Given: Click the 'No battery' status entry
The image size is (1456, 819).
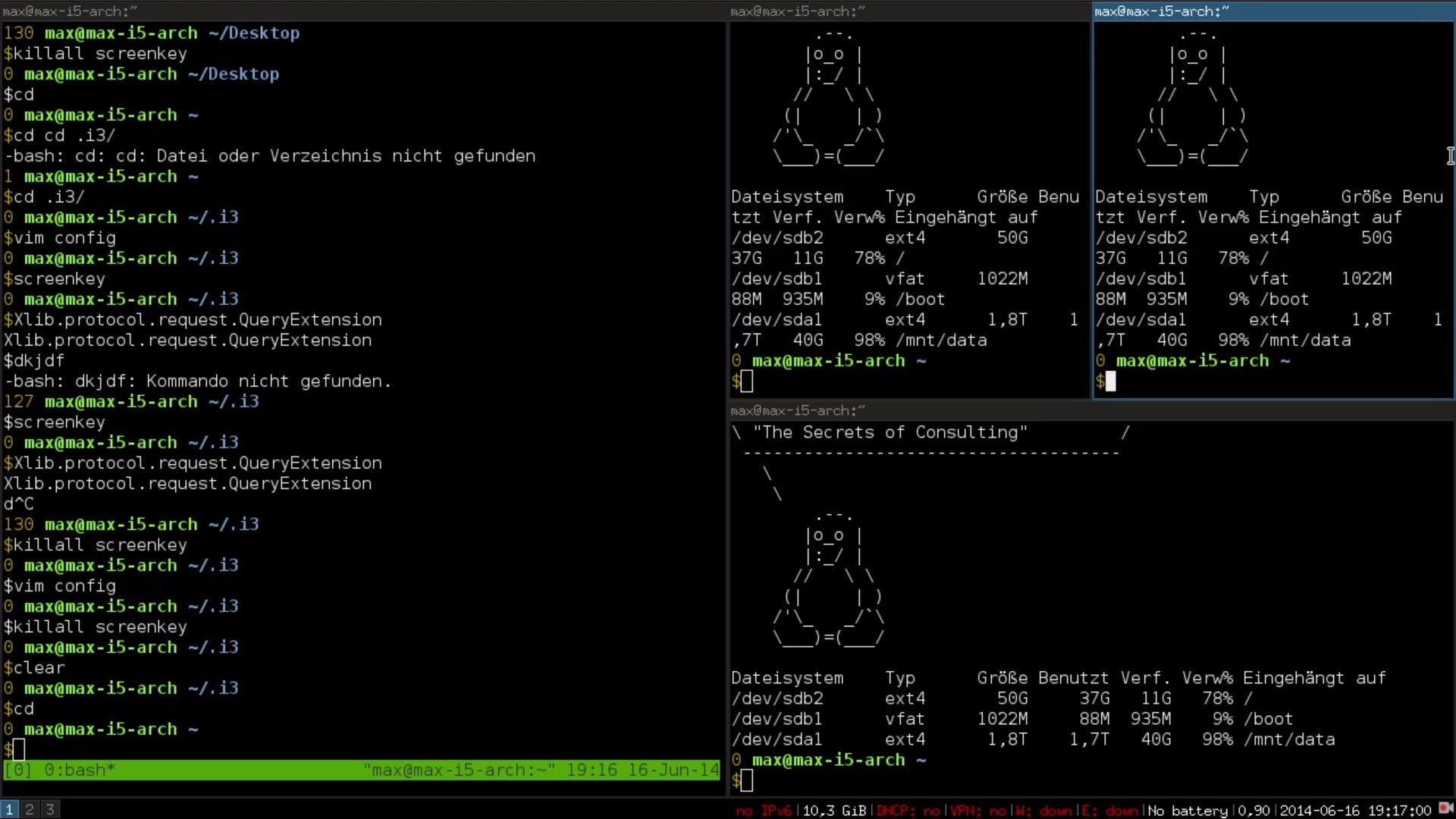Looking at the screenshot, I should (1188, 810).
